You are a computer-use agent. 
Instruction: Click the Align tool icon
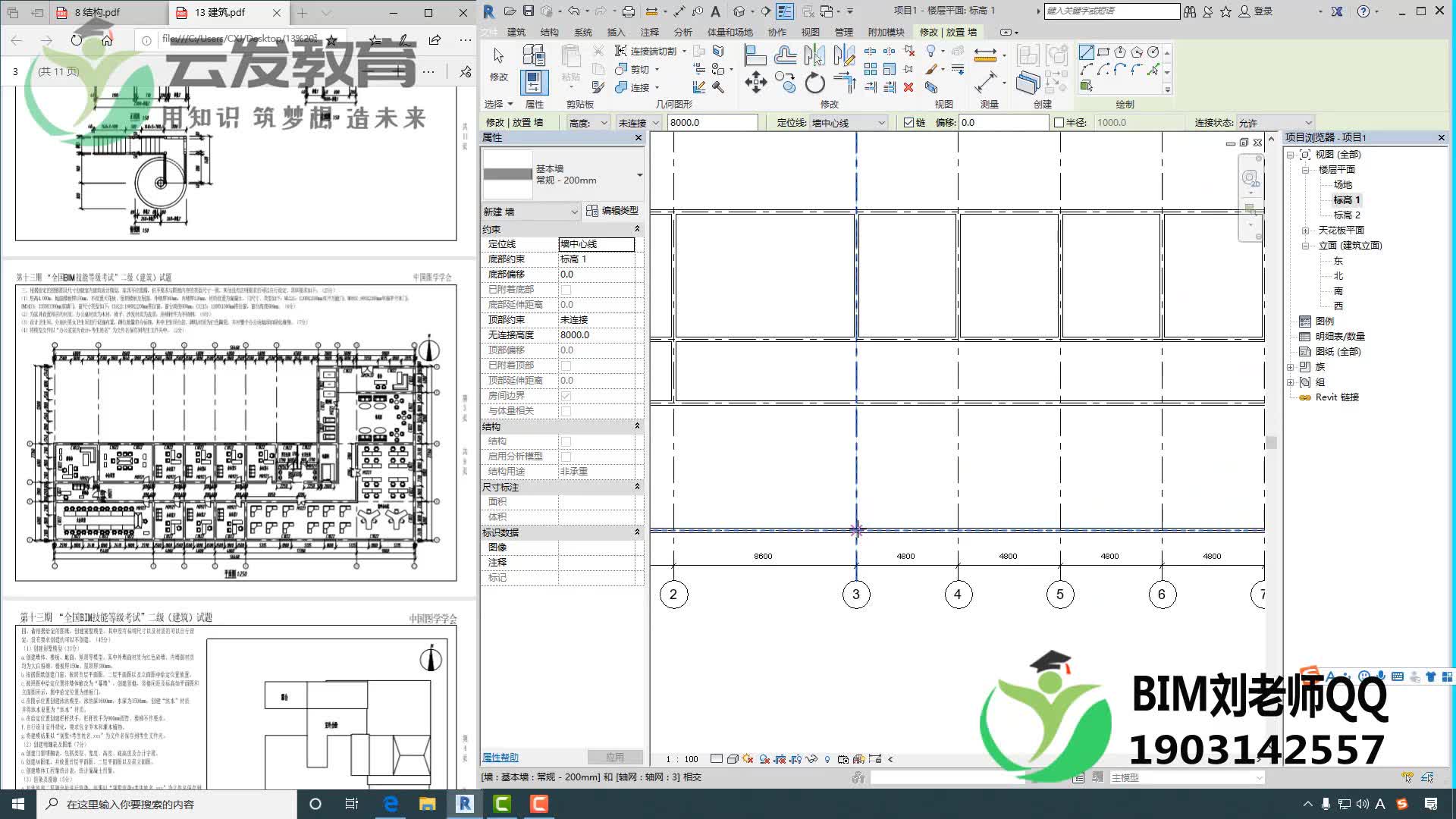tap(754, 55)
